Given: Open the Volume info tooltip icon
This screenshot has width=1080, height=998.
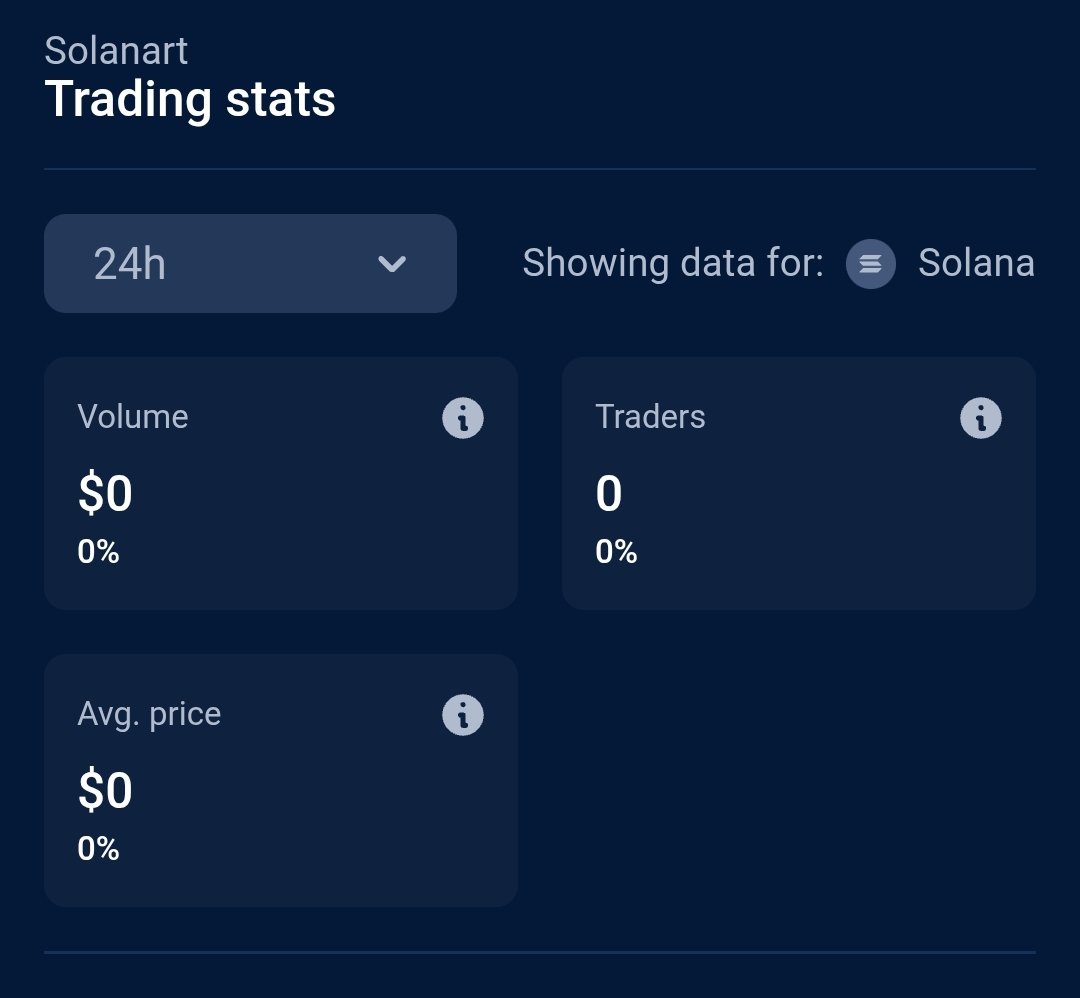Looking at the screenshot, I should (x=463, y=418).
